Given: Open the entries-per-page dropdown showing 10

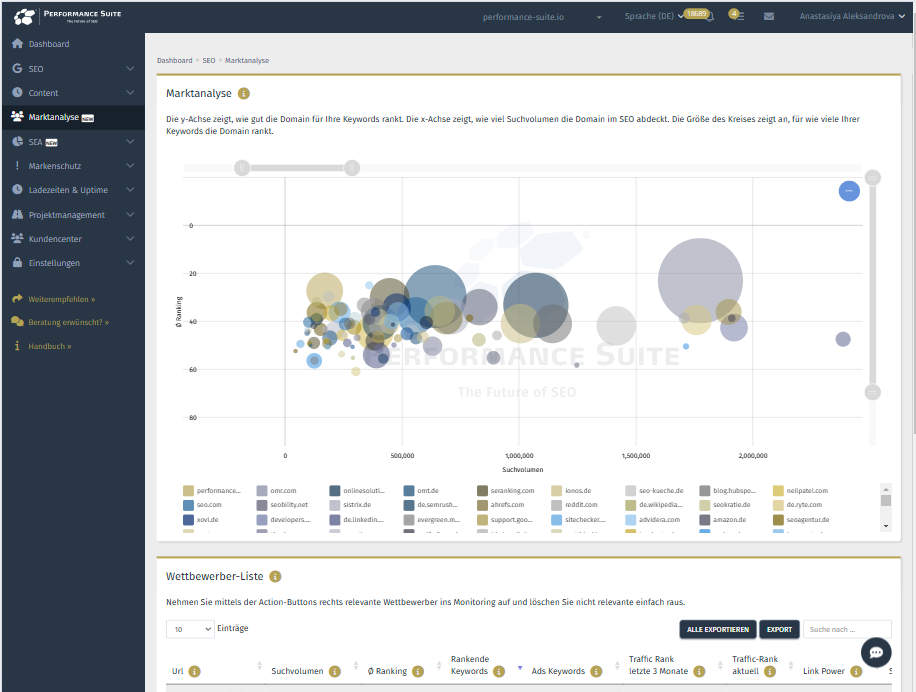Looking at the screenshot, I should pyautogui.click(x=190, y=629).
